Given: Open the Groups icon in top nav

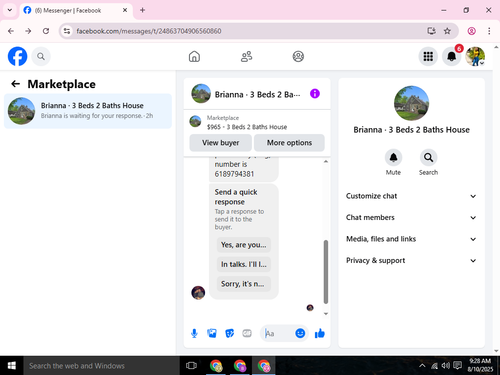Looking at the screenshot, I should (x=298, y=56).
